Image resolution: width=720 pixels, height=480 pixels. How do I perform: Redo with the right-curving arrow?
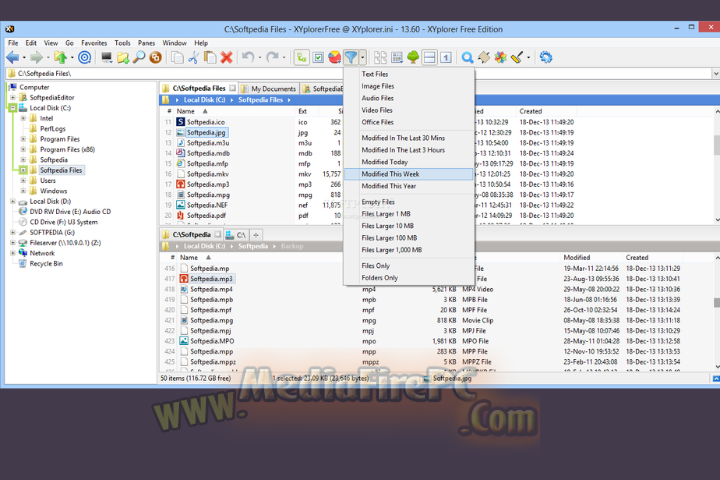(x=272, y=57)
